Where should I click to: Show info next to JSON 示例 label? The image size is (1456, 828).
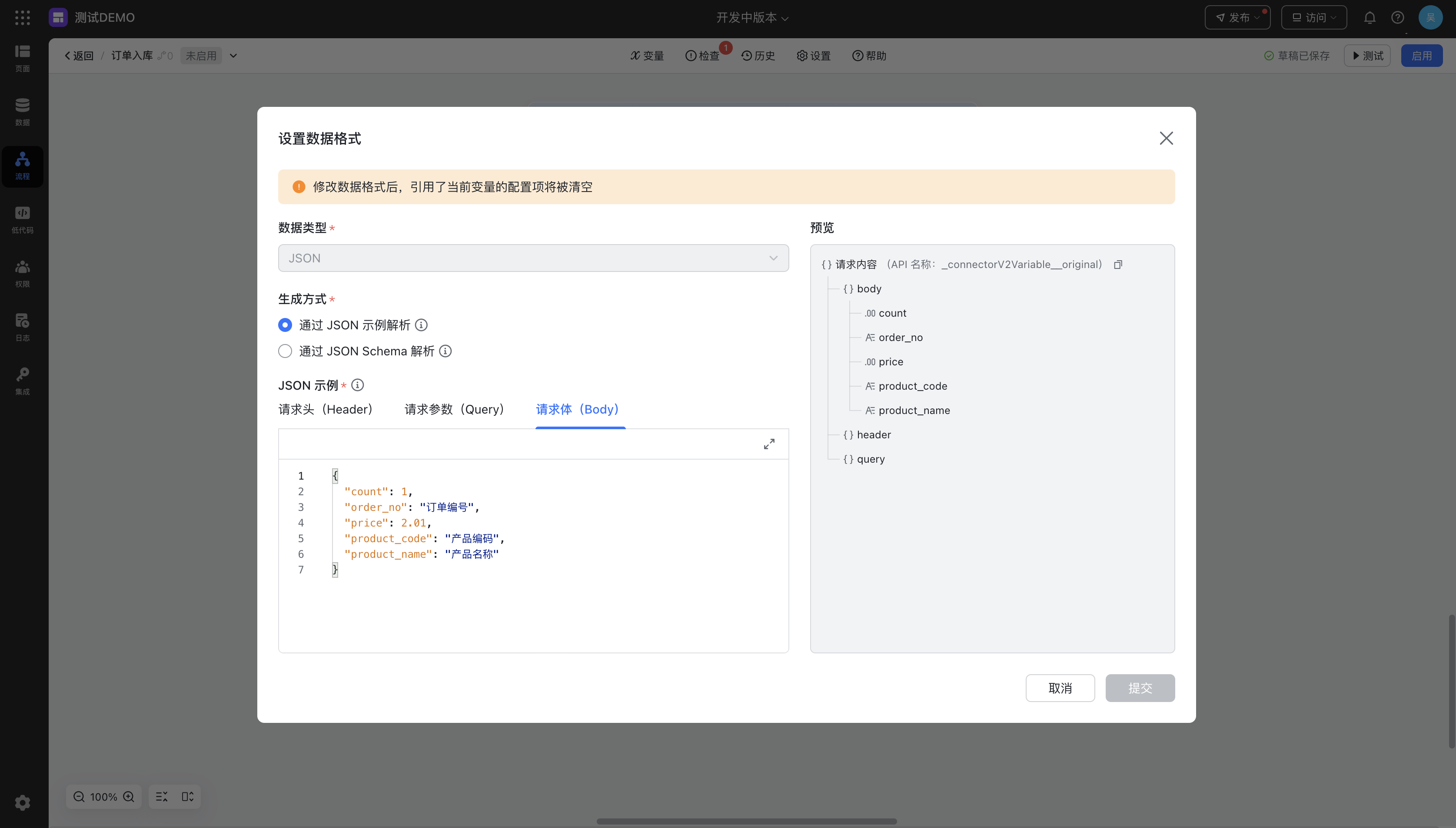357,385
